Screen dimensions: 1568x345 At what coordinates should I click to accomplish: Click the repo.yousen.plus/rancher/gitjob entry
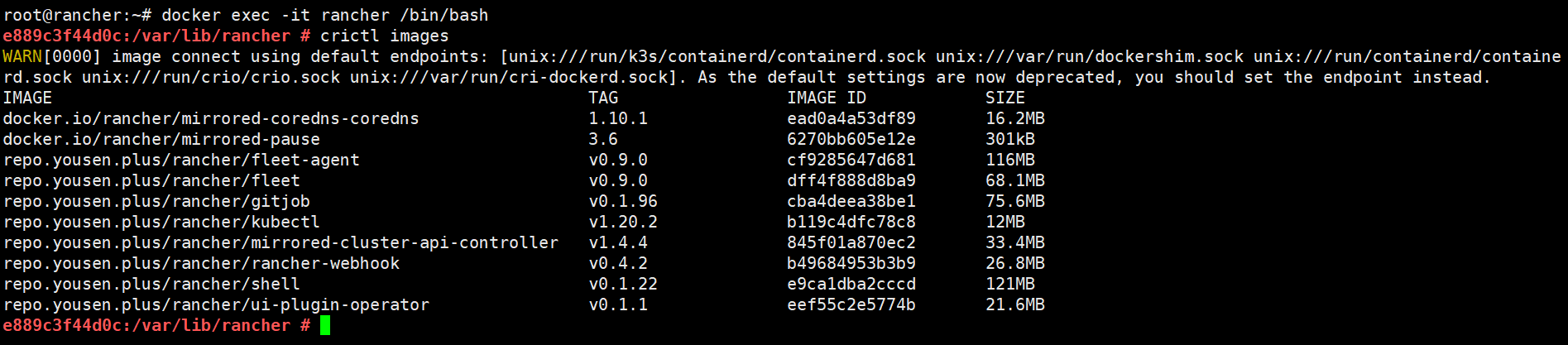pos(156,201)
